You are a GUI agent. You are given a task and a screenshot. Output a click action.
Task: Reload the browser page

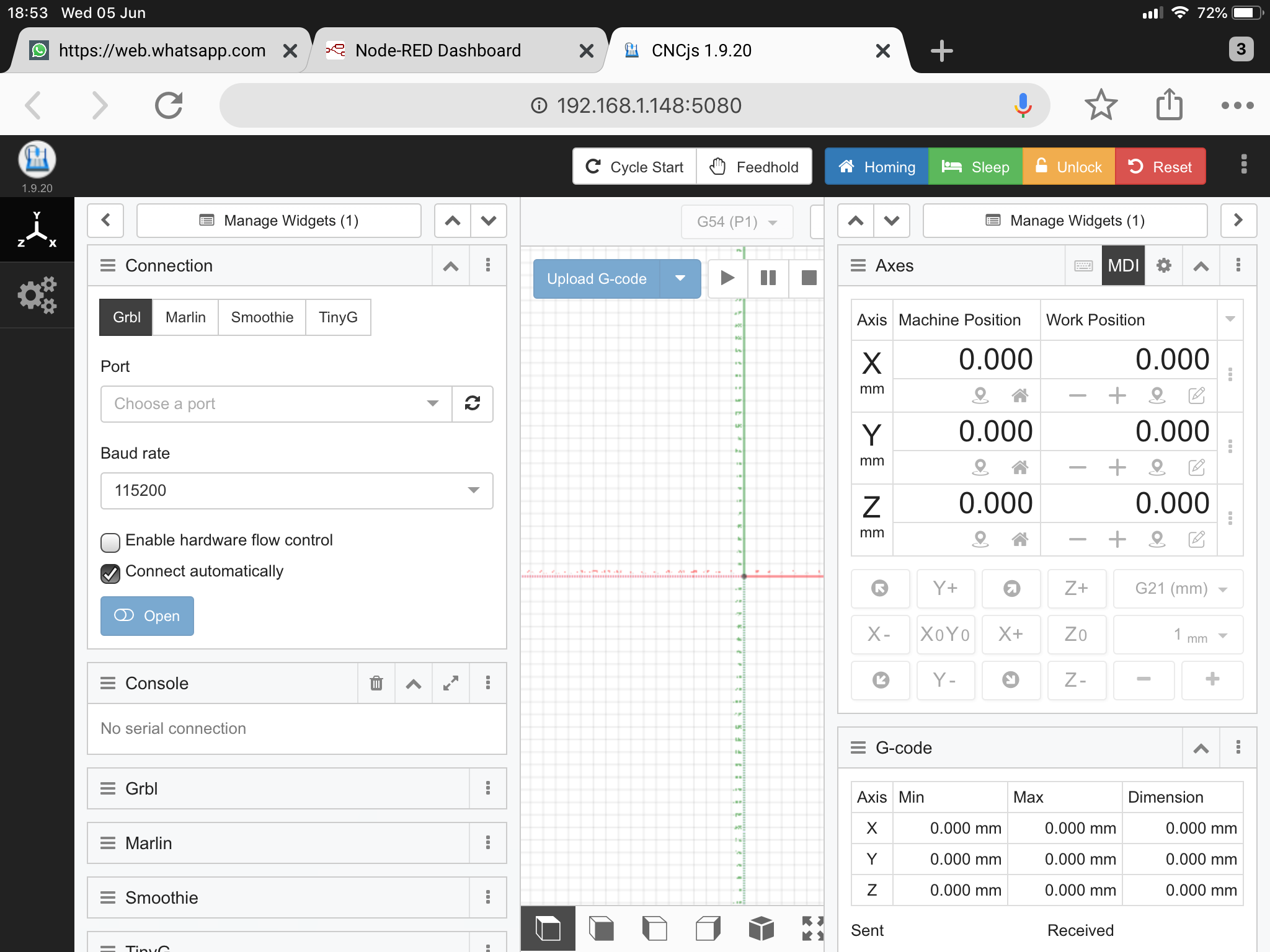point(169,105)
